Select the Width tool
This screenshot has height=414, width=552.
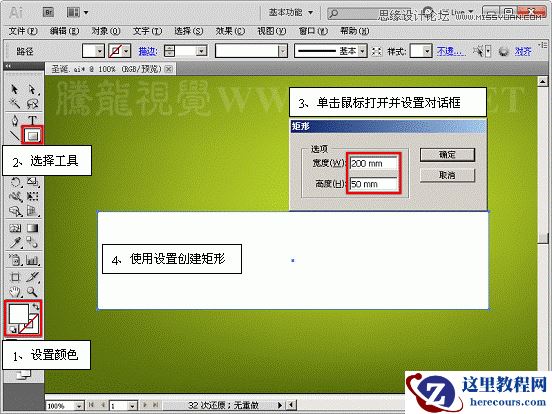coord(15,196)
